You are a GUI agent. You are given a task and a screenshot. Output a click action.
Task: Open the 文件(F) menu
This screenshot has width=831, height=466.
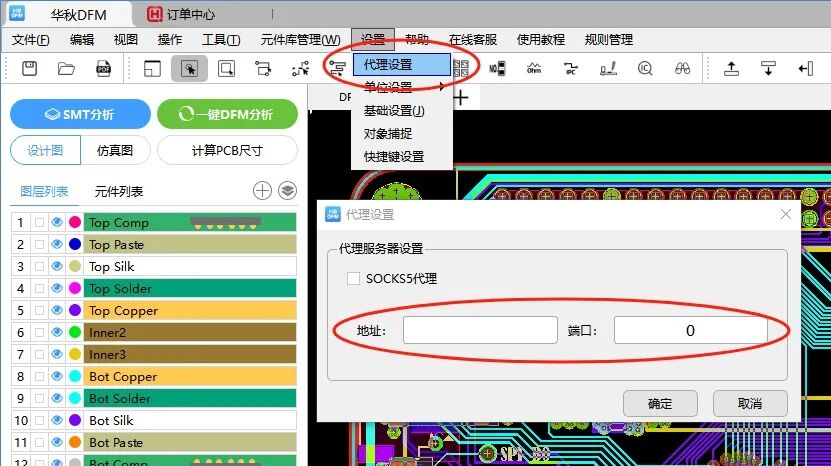[x=31, y=40]
